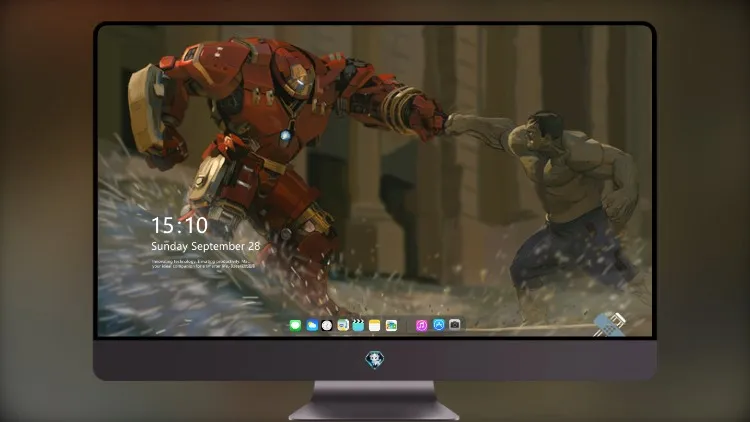750x422 pixels.
Task: Open the photo gallery icon beside Notes
Action: pos(391,325)
